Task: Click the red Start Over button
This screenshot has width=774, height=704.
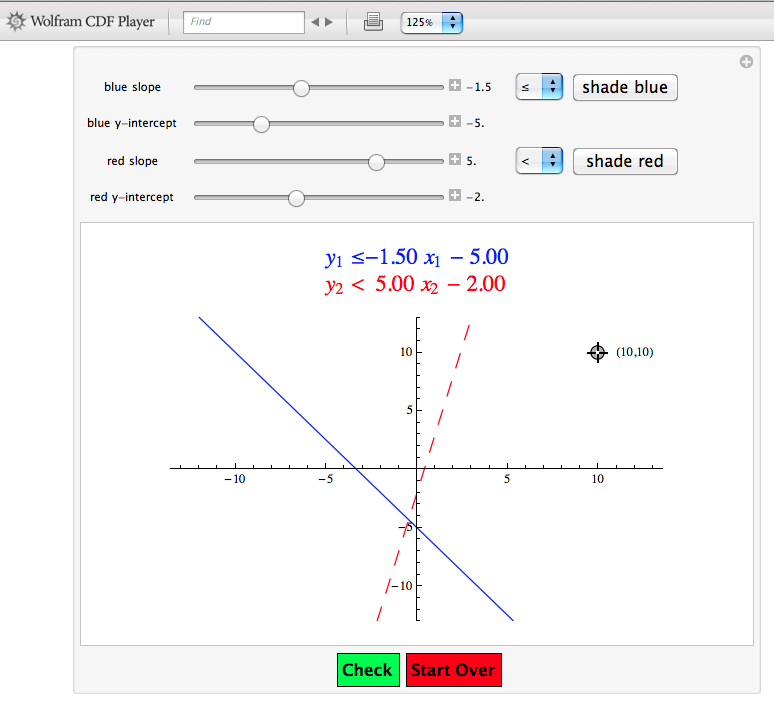Action: pos(454,670)
